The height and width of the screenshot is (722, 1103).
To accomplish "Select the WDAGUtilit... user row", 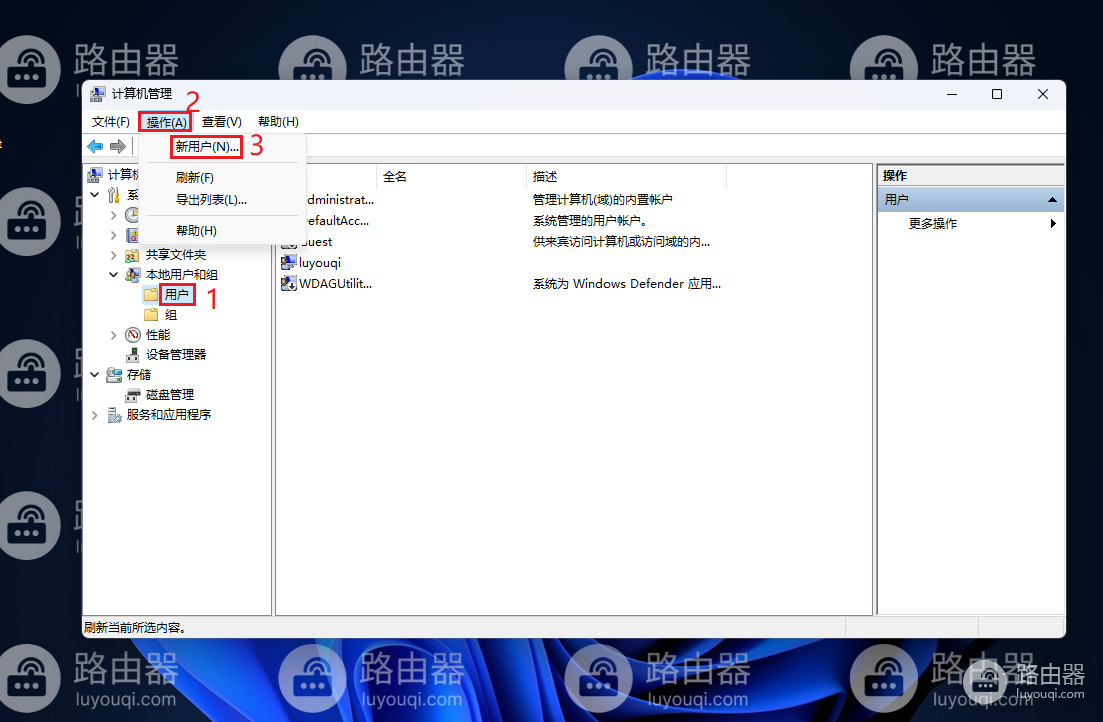I will [x=336, y=284].
